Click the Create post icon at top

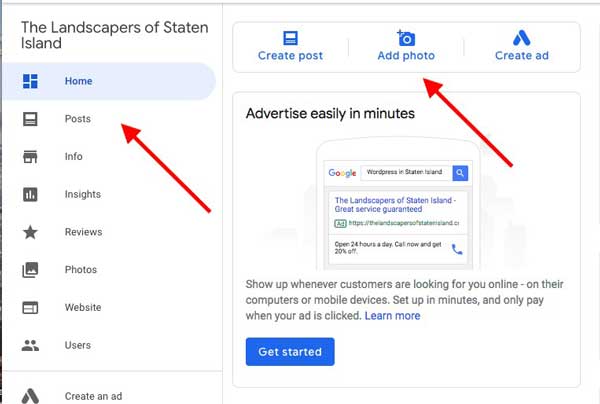(x=290, y=38)
